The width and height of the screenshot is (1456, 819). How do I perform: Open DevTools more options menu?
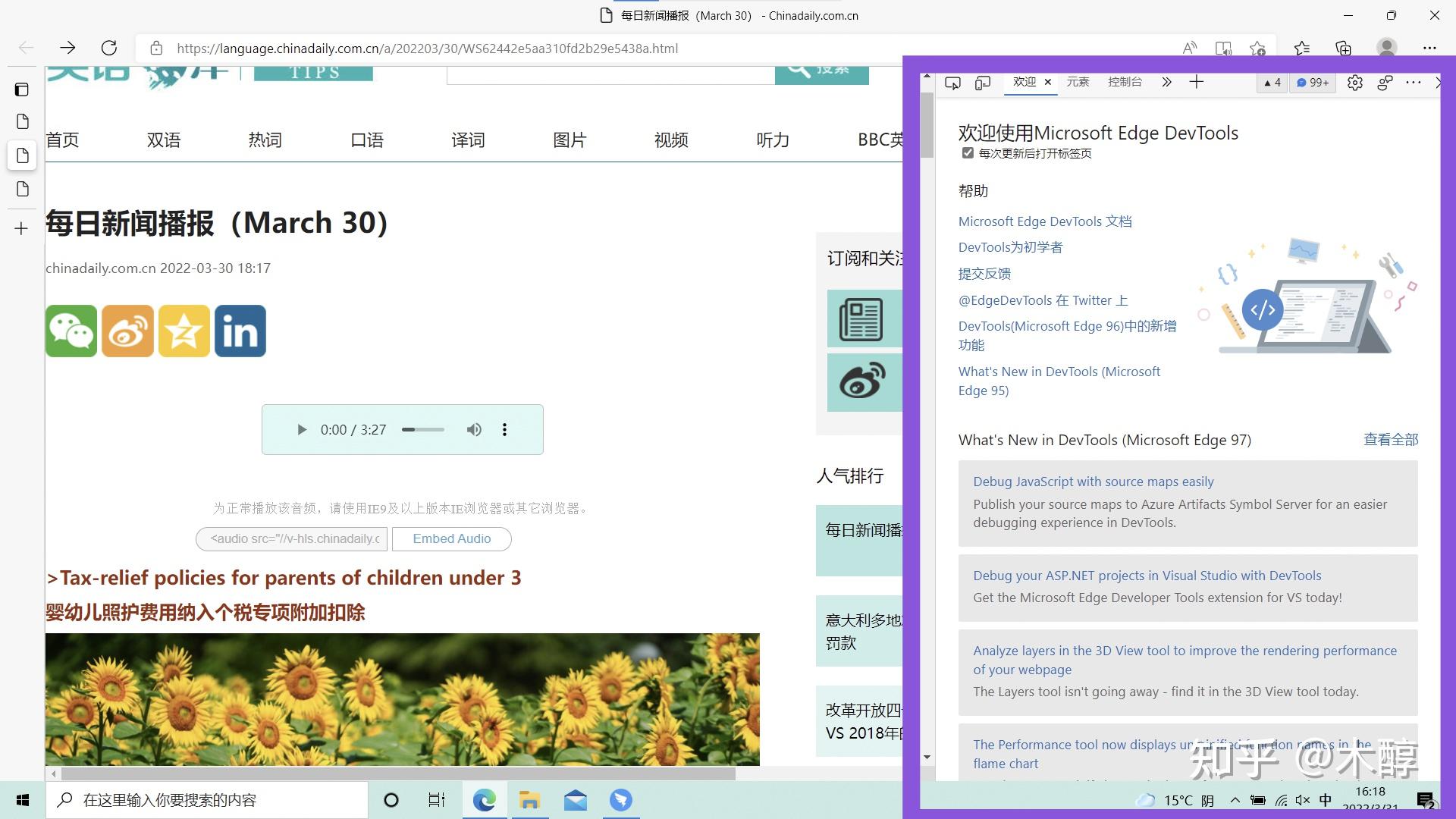pyautogui.click(x=1414, y=83)
